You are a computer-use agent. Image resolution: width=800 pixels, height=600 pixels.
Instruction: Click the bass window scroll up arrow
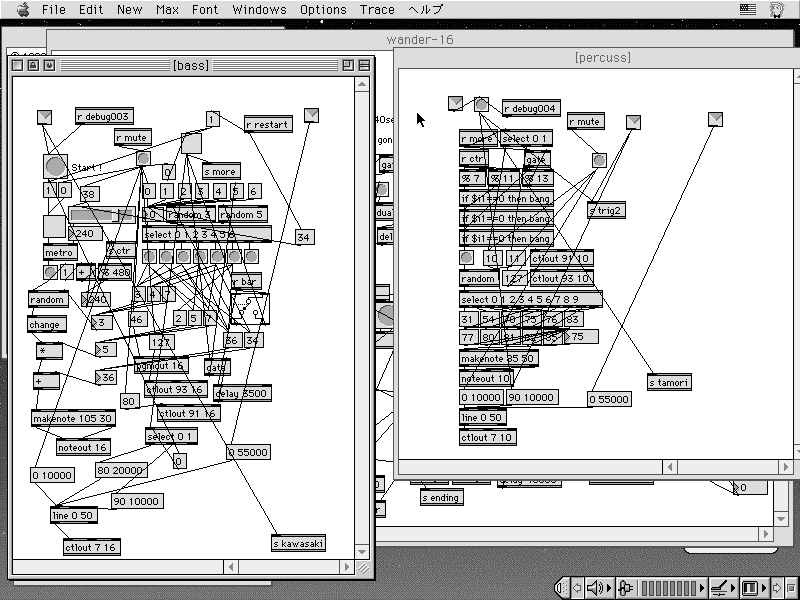(x=362, y=84)
